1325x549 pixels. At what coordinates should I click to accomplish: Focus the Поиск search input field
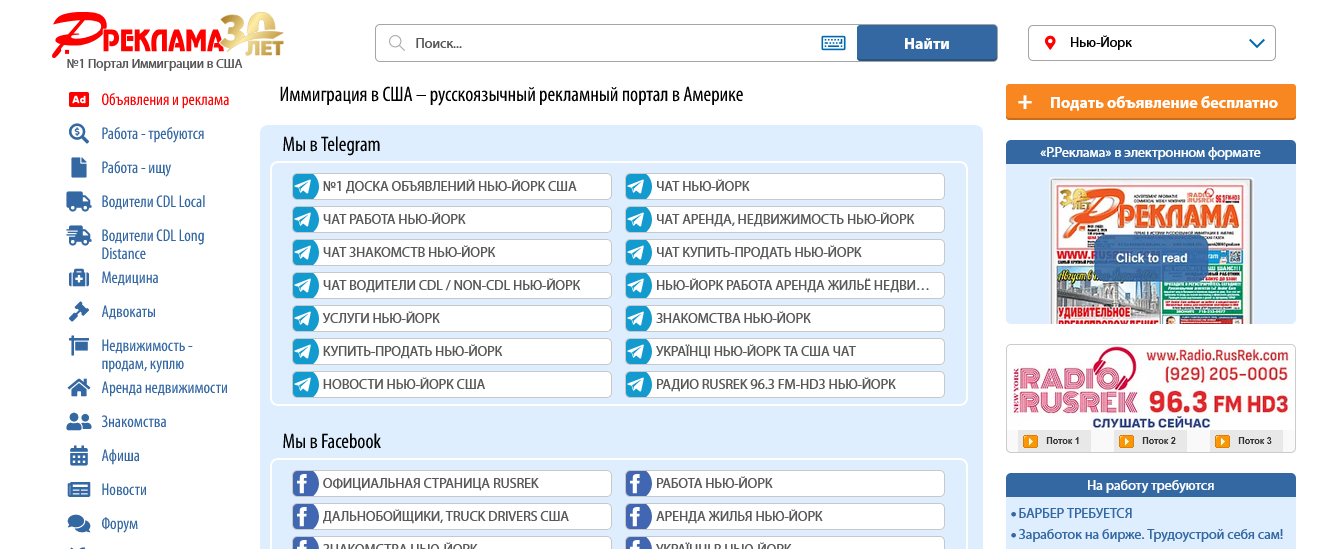(x=610, y=43)
